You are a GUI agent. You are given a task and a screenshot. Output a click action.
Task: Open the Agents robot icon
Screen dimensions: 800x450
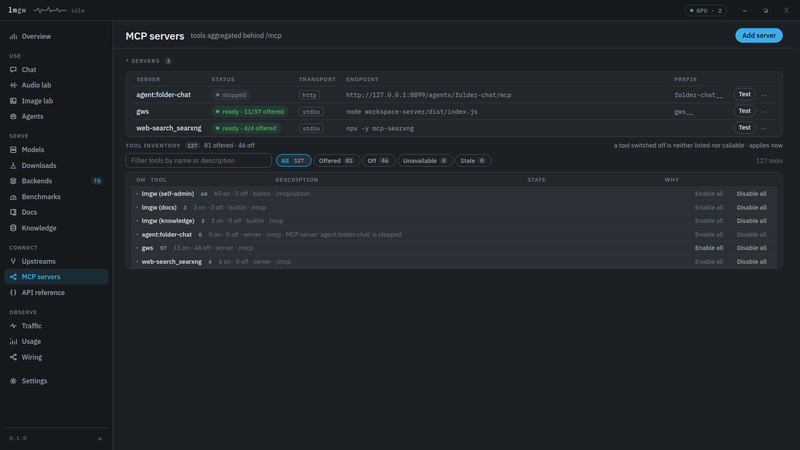pyautogui.click(x=13, y=116)
